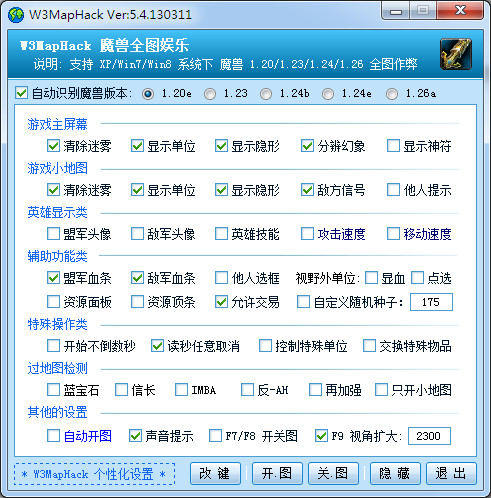
Task: Enable the 他人提示 checkbox
Action: tap(393, 190)
